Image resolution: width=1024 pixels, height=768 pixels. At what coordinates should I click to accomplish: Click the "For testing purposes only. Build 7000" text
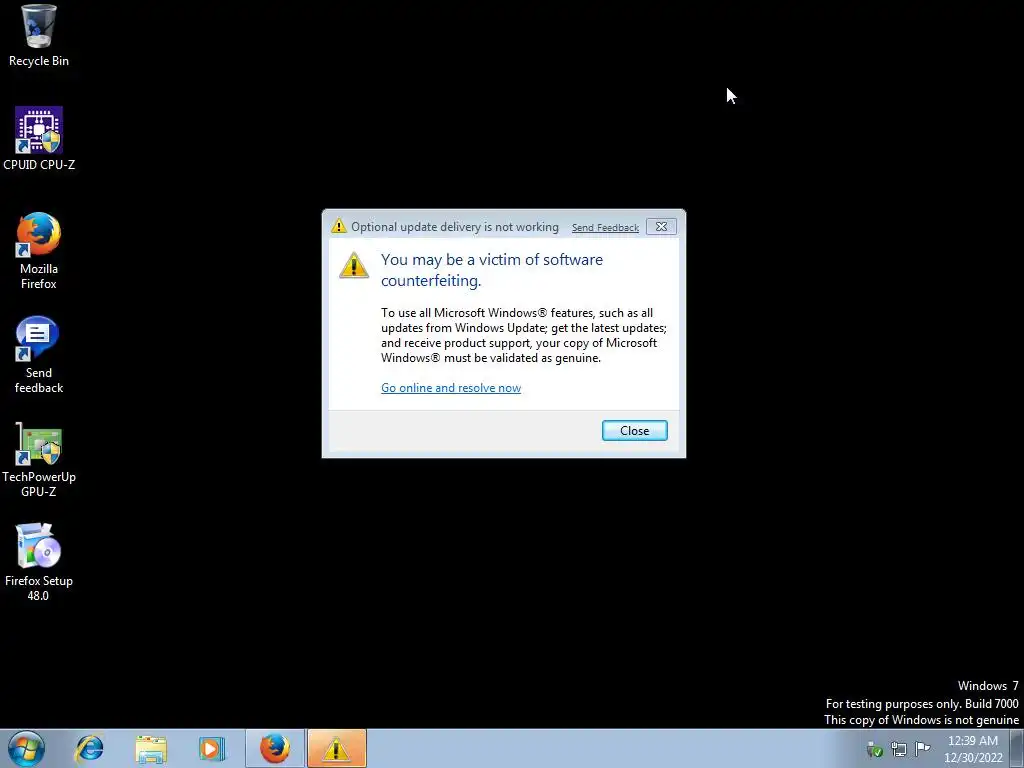[921, 703]
